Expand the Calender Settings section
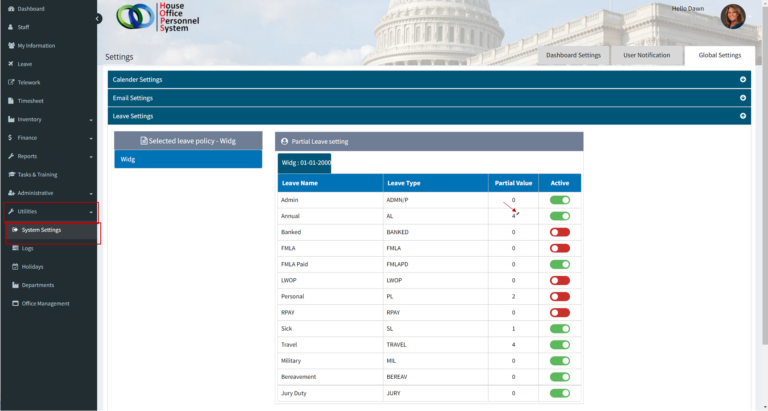The width and height of the screenshot is (768, 411). coord(742,79)
